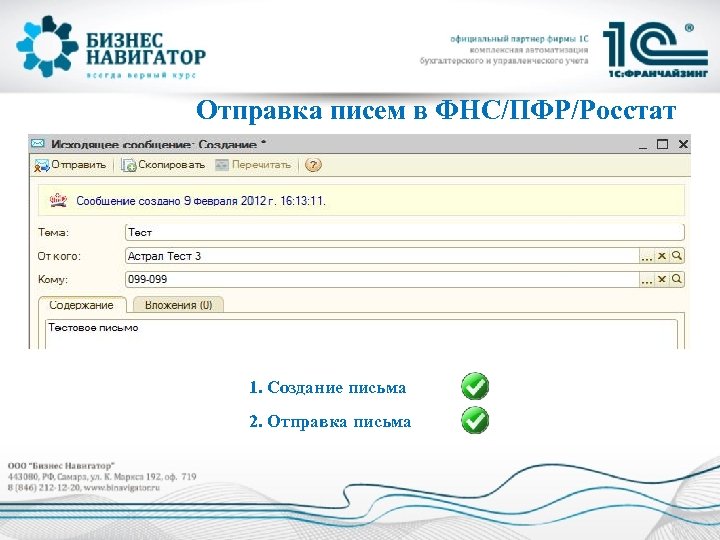Click the официальный партнер фирмы 1С text
Screen dimensions: 720x540
click(x=519, y=39)
